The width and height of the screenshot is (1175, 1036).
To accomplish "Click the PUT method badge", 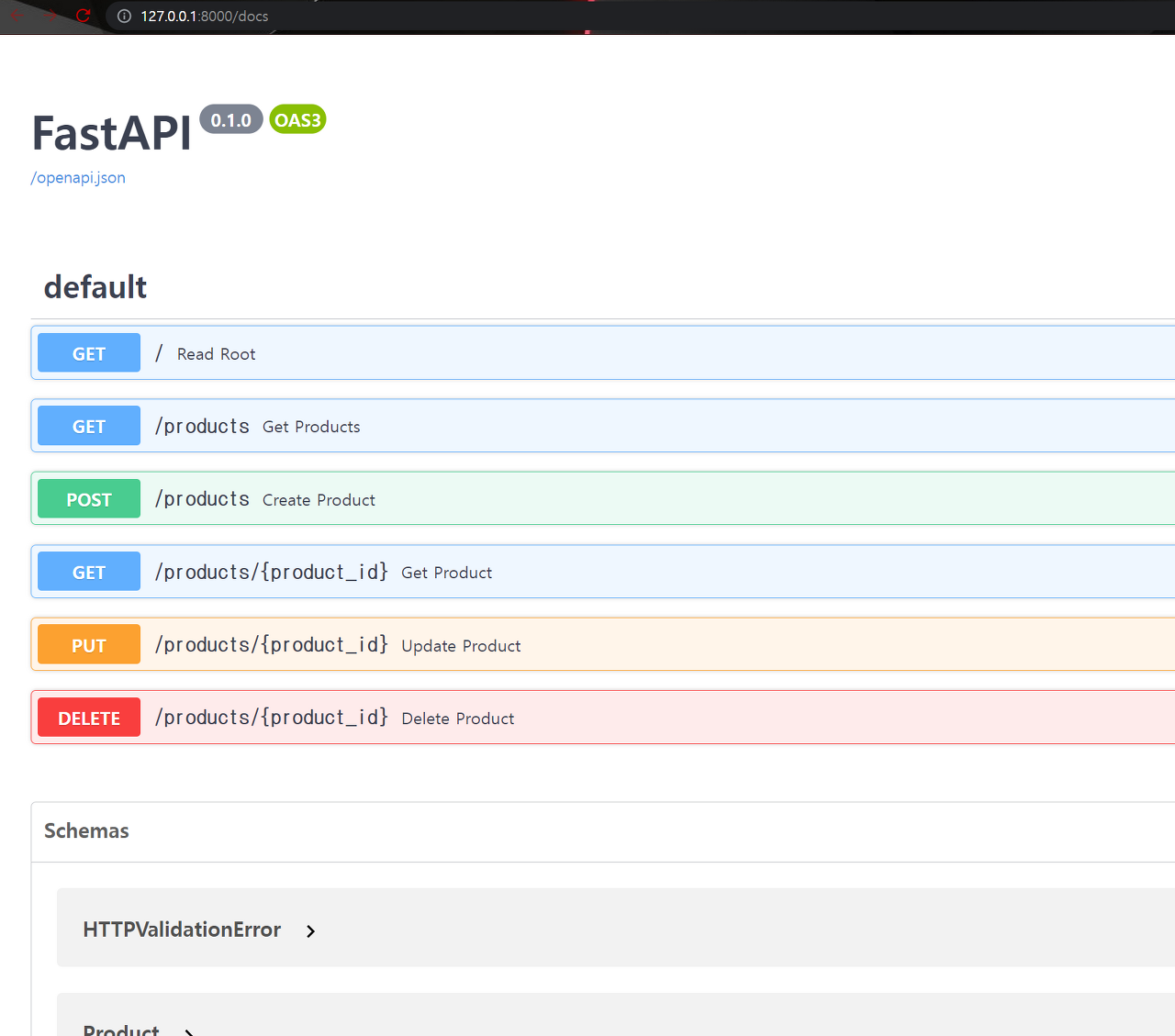I will tap(89, 644).
